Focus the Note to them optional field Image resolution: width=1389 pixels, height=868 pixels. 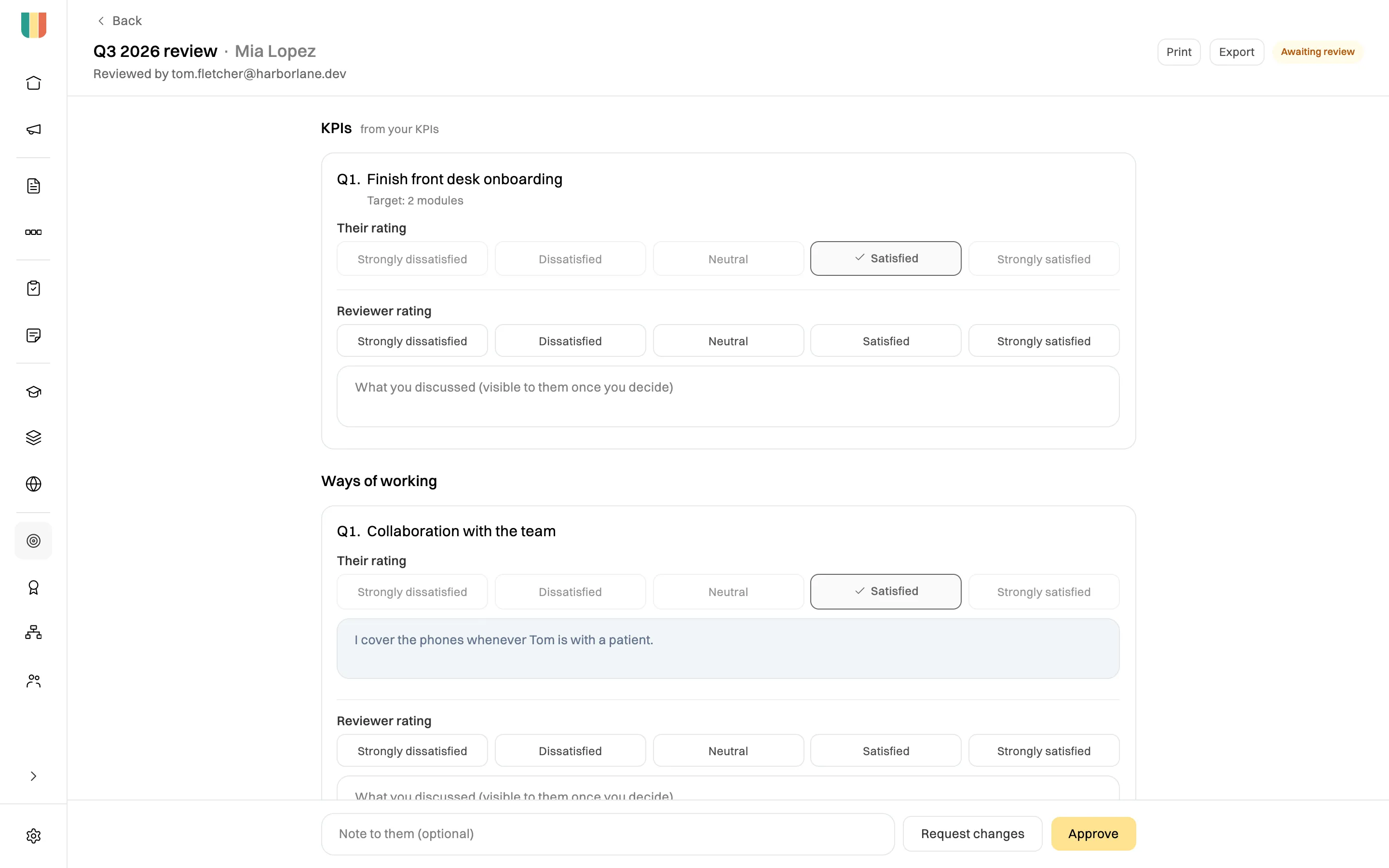pyautogui.click(x=608, y=834)
